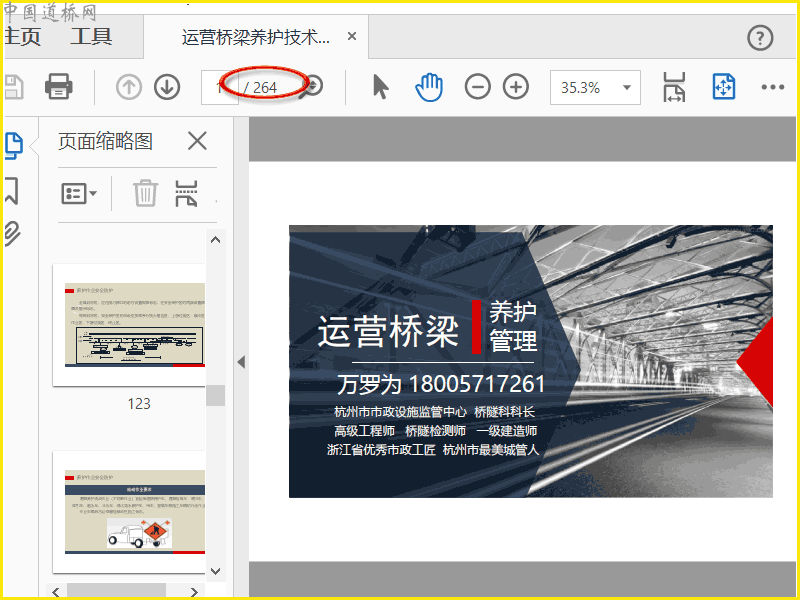Print the document with the printer icon
This screenshot has height=600, width=800.
point(59,87)
